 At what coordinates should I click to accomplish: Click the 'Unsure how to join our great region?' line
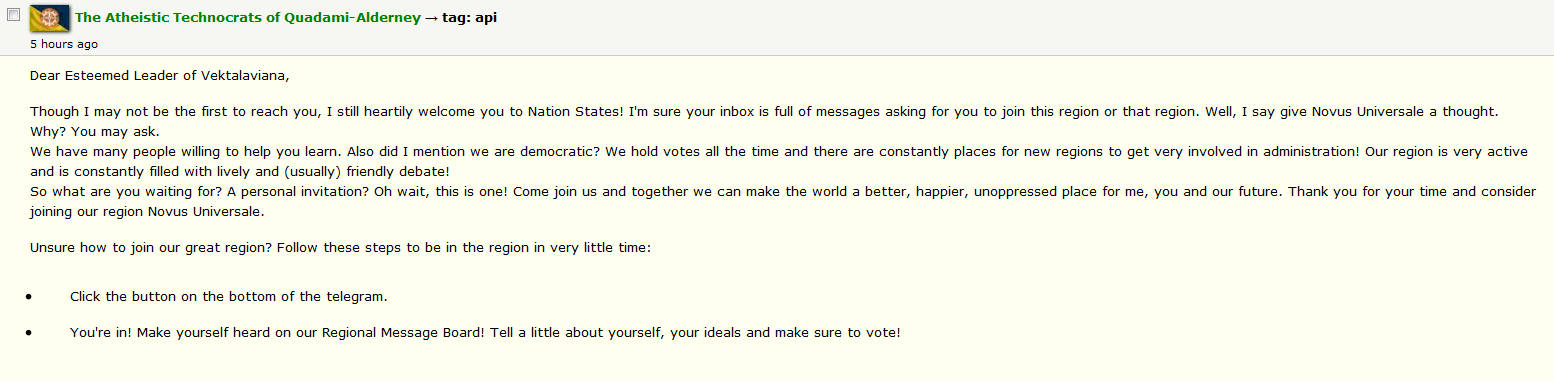[x=341, y=246]
